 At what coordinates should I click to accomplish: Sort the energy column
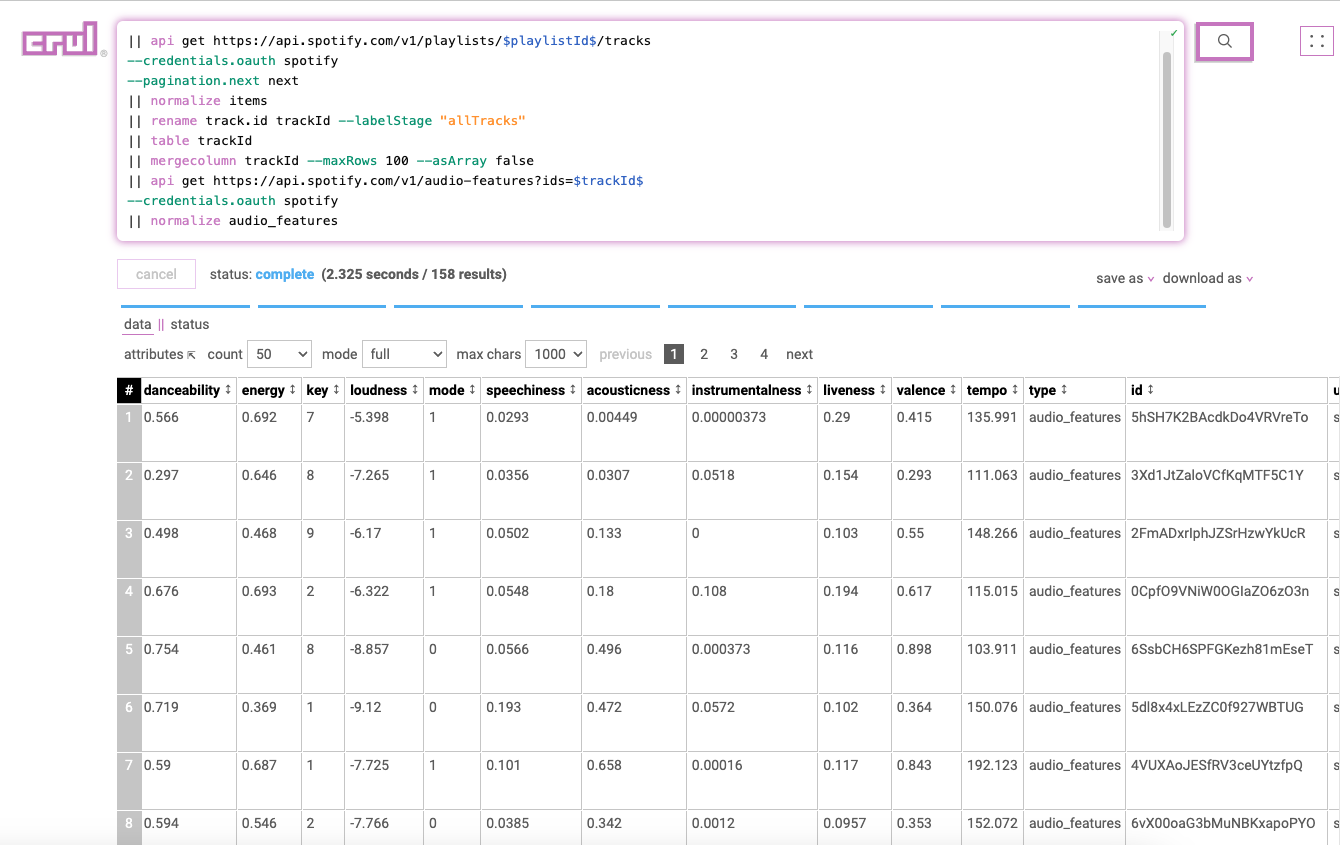[292, 390]
